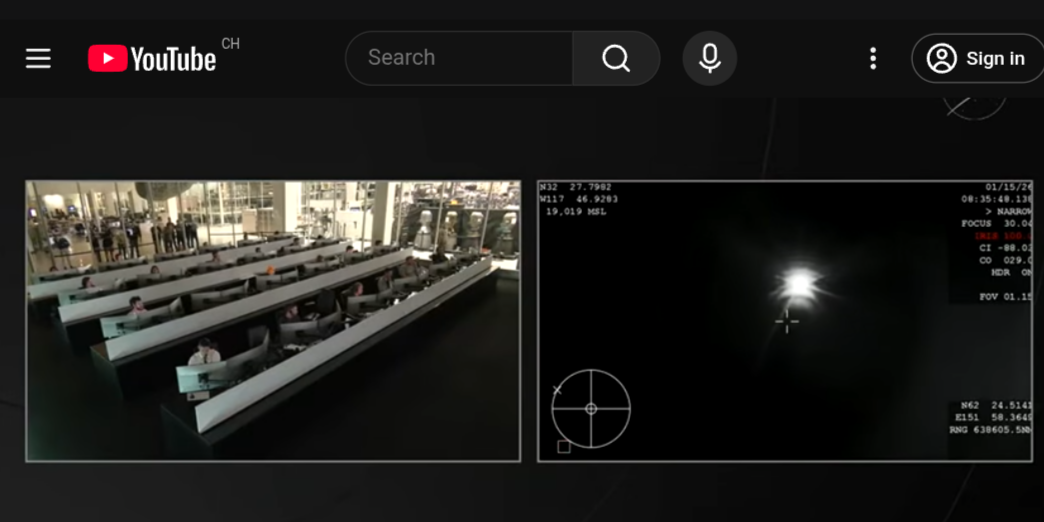1044x522 pixels.
Task: Click the '19,019 MSL' altitude readout
Action: click(576, 212)
